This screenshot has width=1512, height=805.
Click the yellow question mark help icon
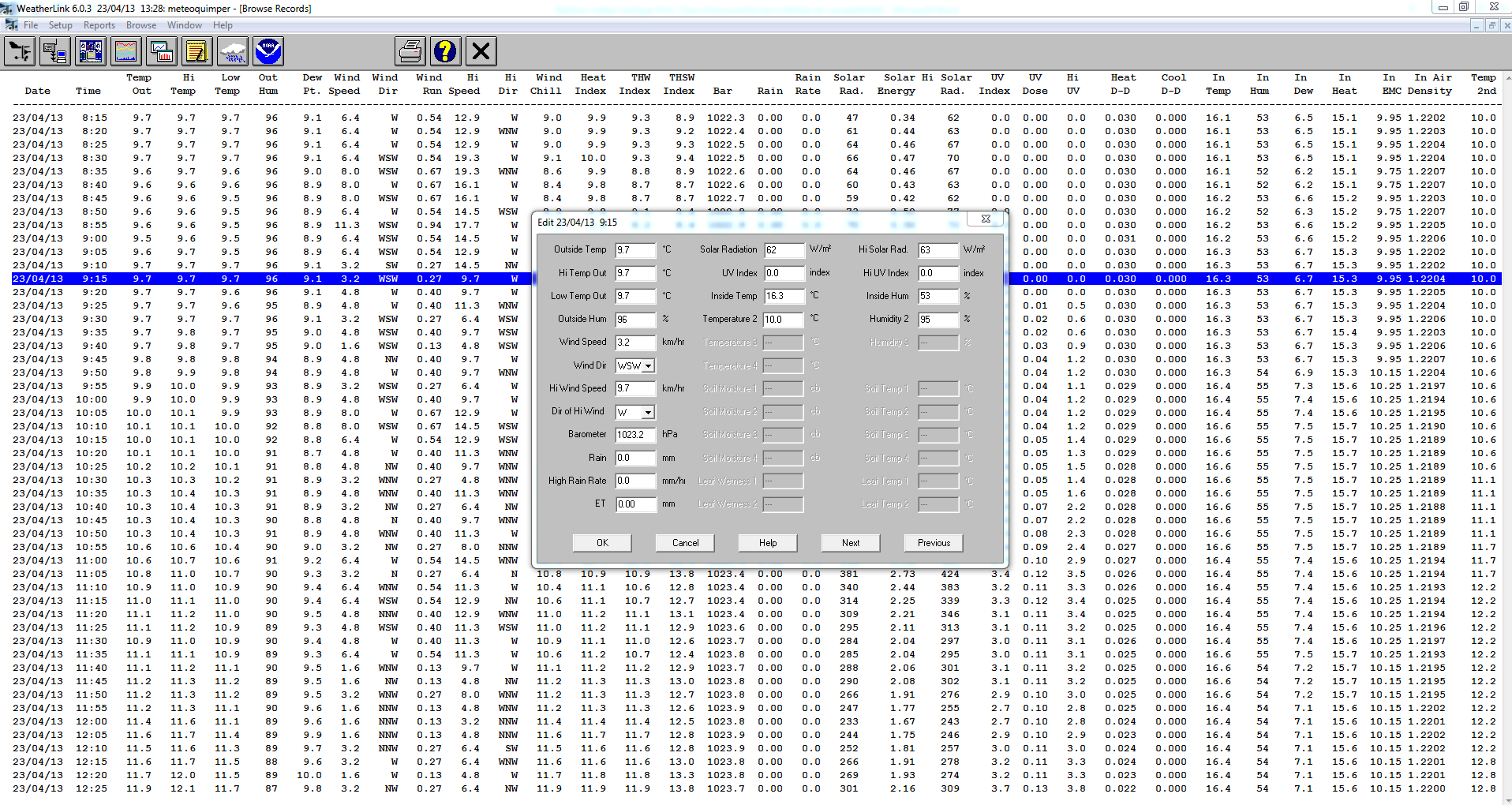coord(445,51)
